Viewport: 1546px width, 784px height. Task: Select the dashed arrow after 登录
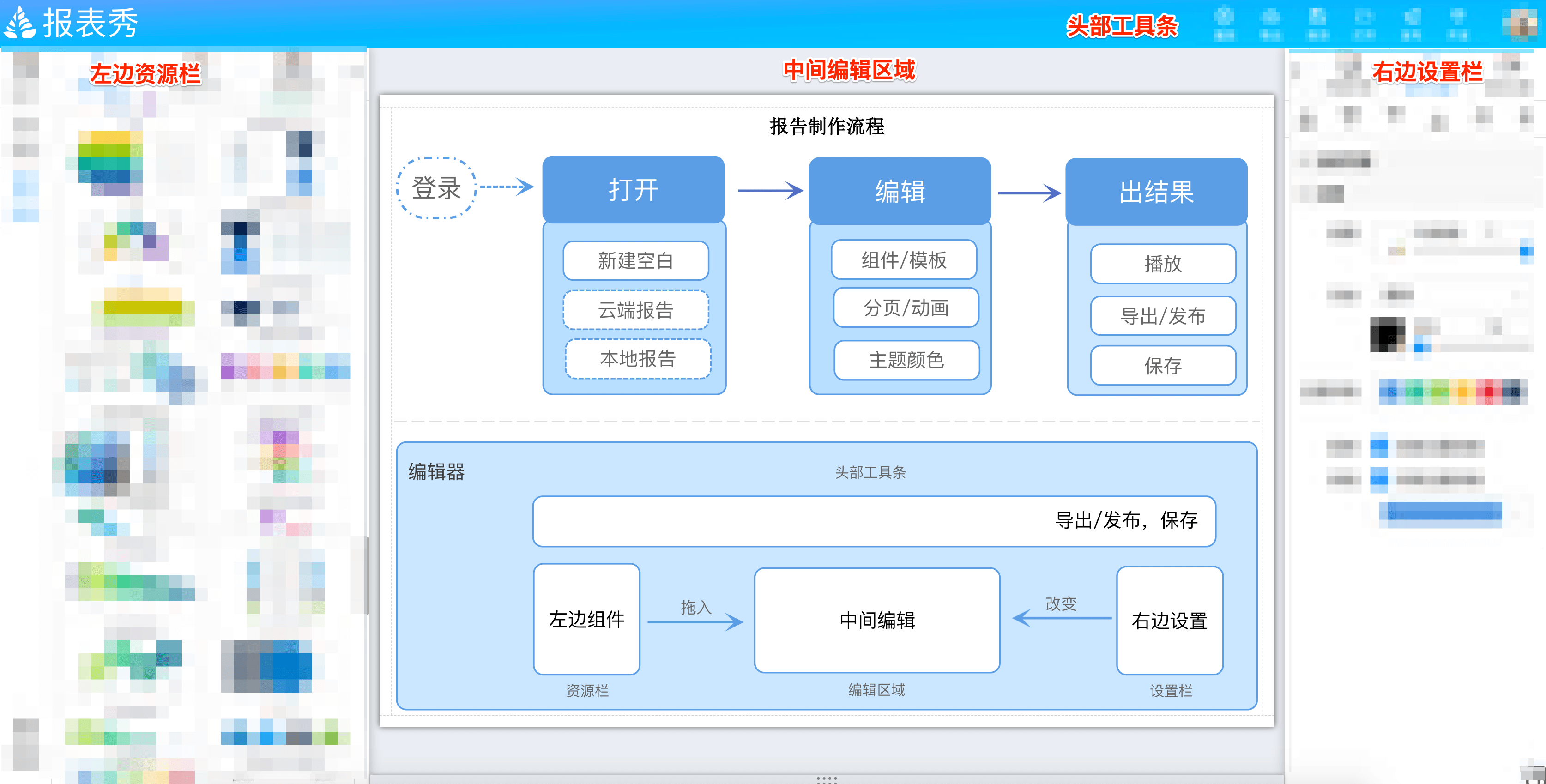507,187
